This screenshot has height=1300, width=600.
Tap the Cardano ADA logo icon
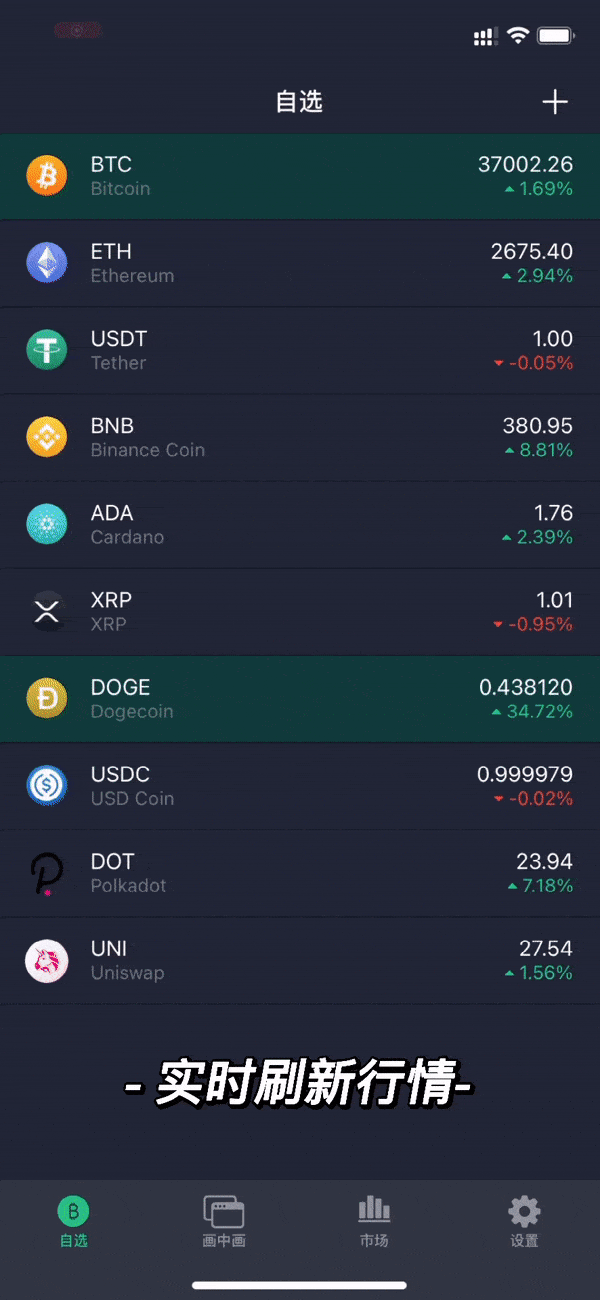pos(46,524)
